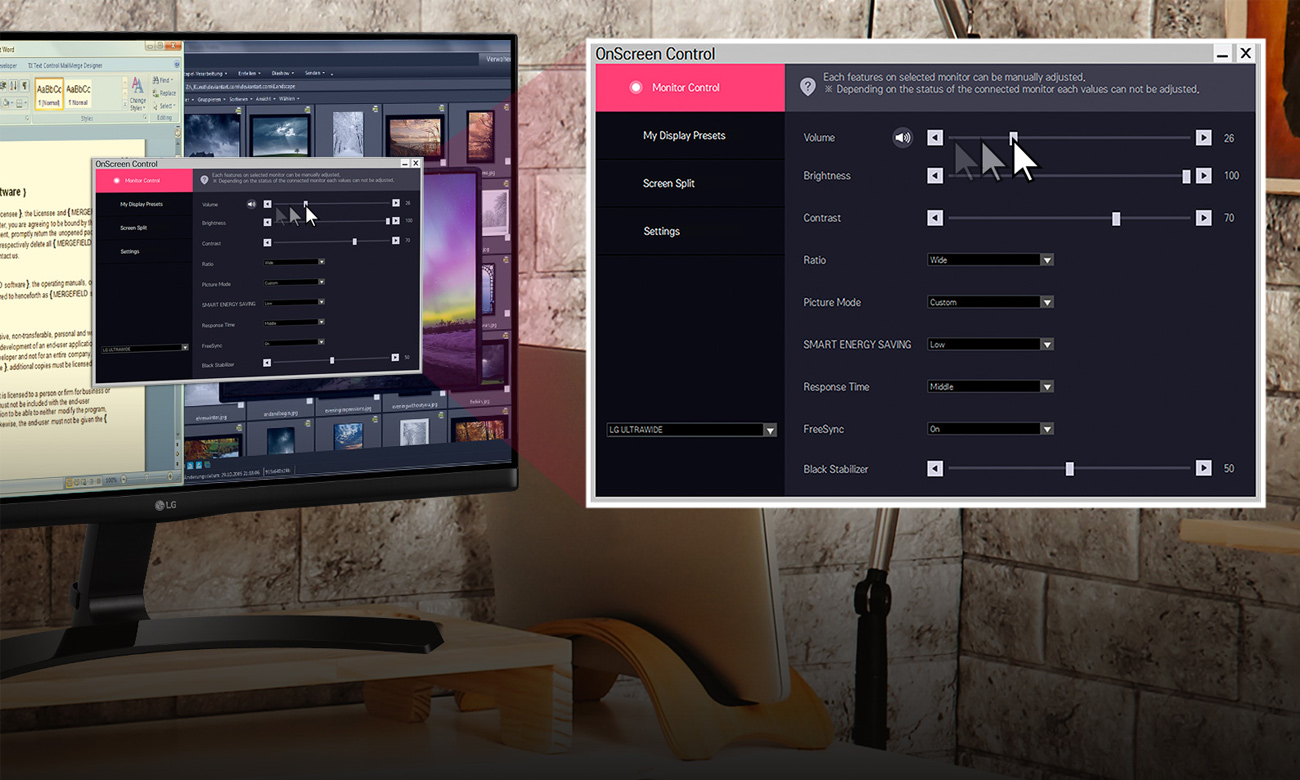This screenshot has height=780, width=1300.
Task: Minimize the large OnScreen Control window
Action: (x=1223, y=53)
